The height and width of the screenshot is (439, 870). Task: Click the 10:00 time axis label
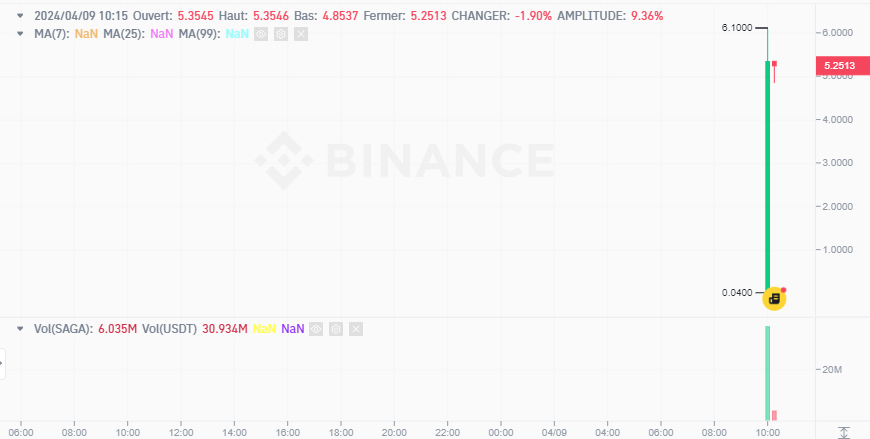(x=767, y=432)
